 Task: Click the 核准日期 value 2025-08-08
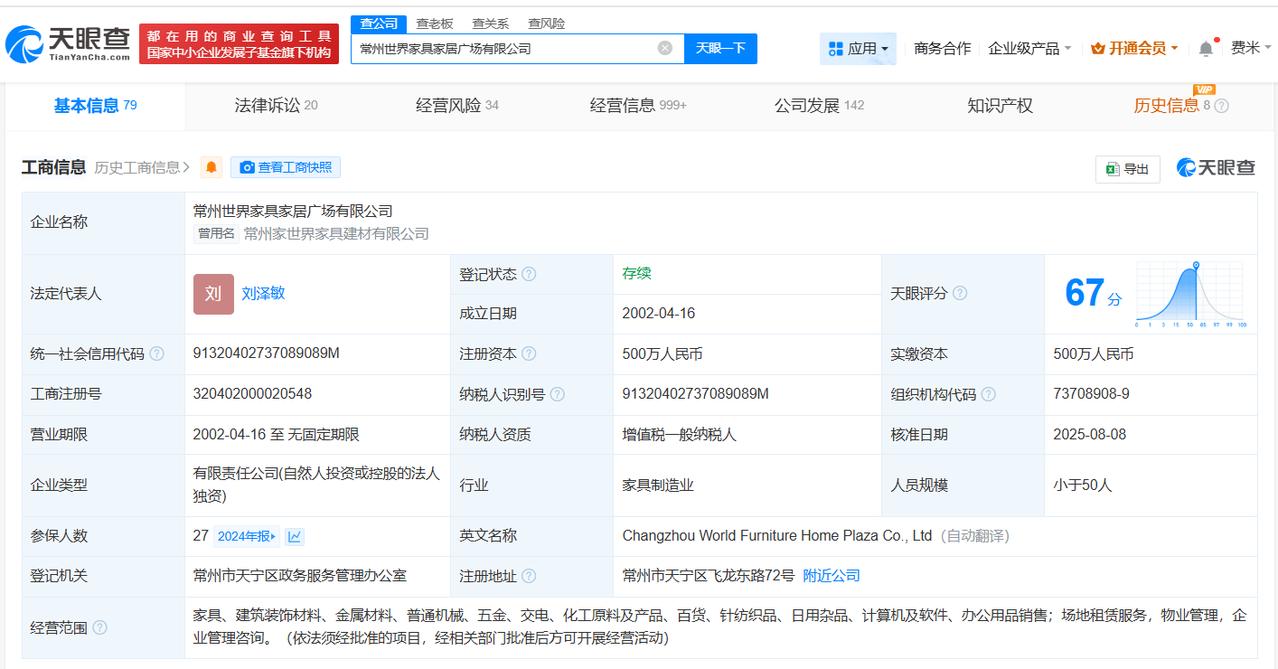pyautogui.click(x=1090, y=434)
